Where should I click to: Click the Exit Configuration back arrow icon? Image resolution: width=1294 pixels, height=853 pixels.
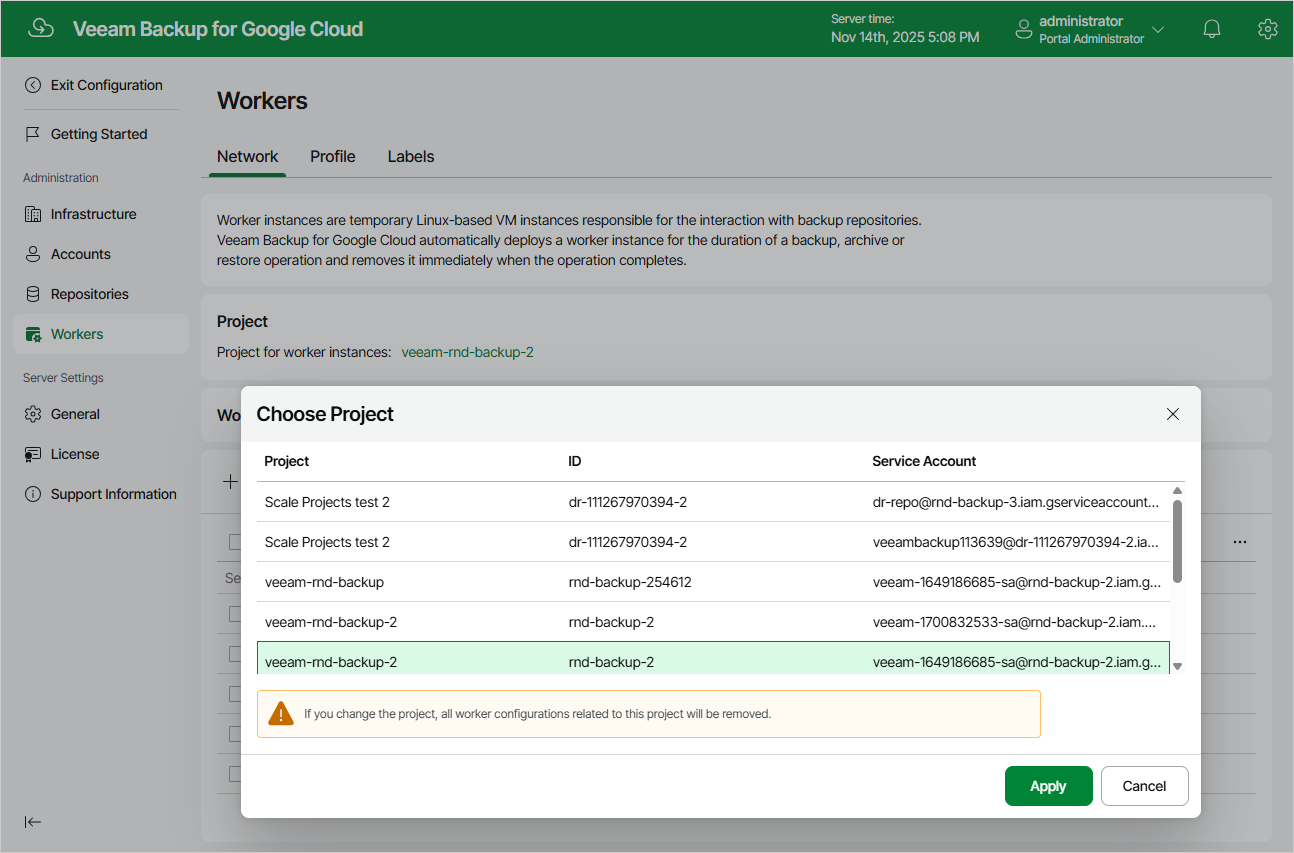click(33, 85)
